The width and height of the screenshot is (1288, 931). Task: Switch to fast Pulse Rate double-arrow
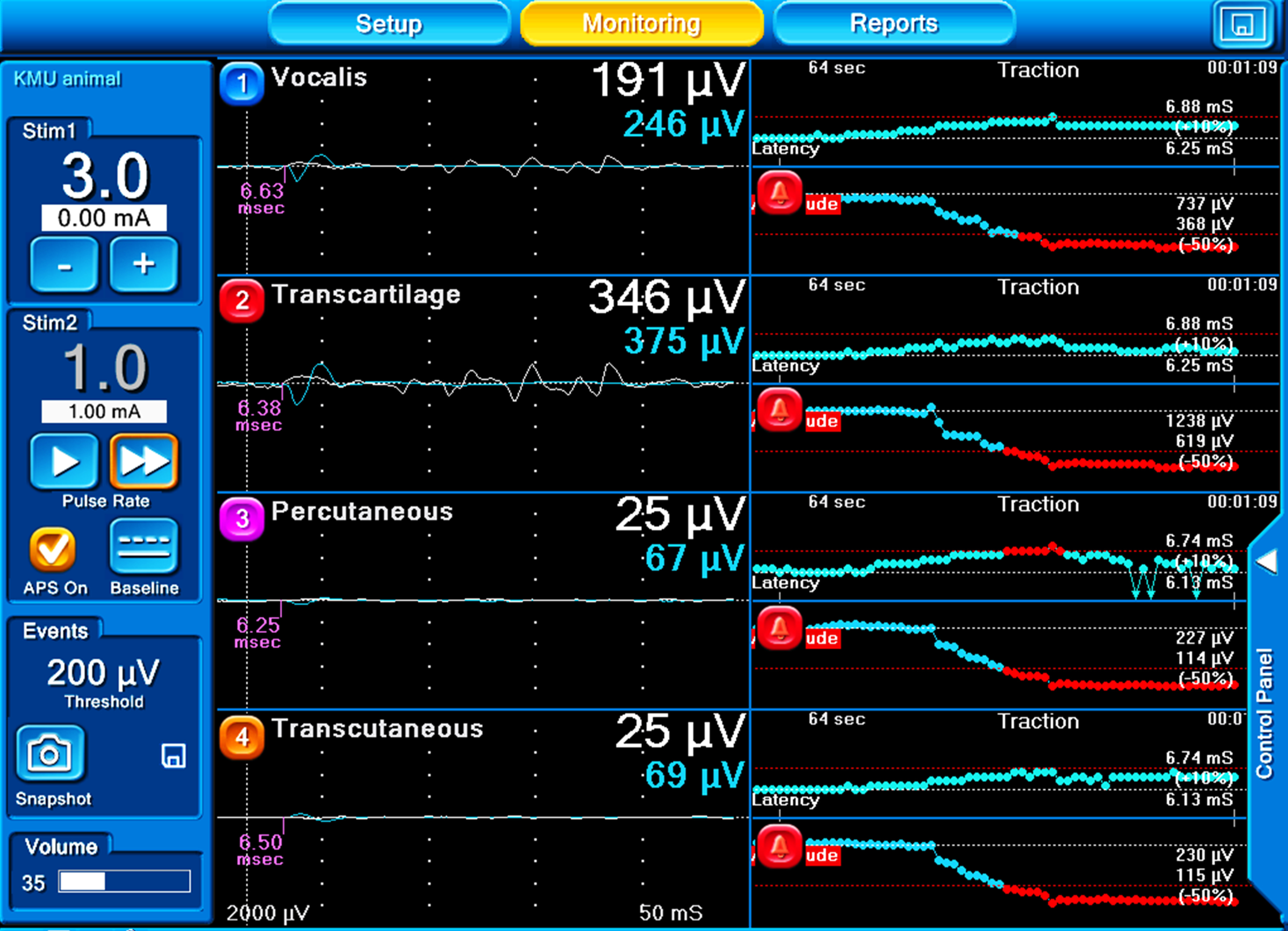(144, 461)
